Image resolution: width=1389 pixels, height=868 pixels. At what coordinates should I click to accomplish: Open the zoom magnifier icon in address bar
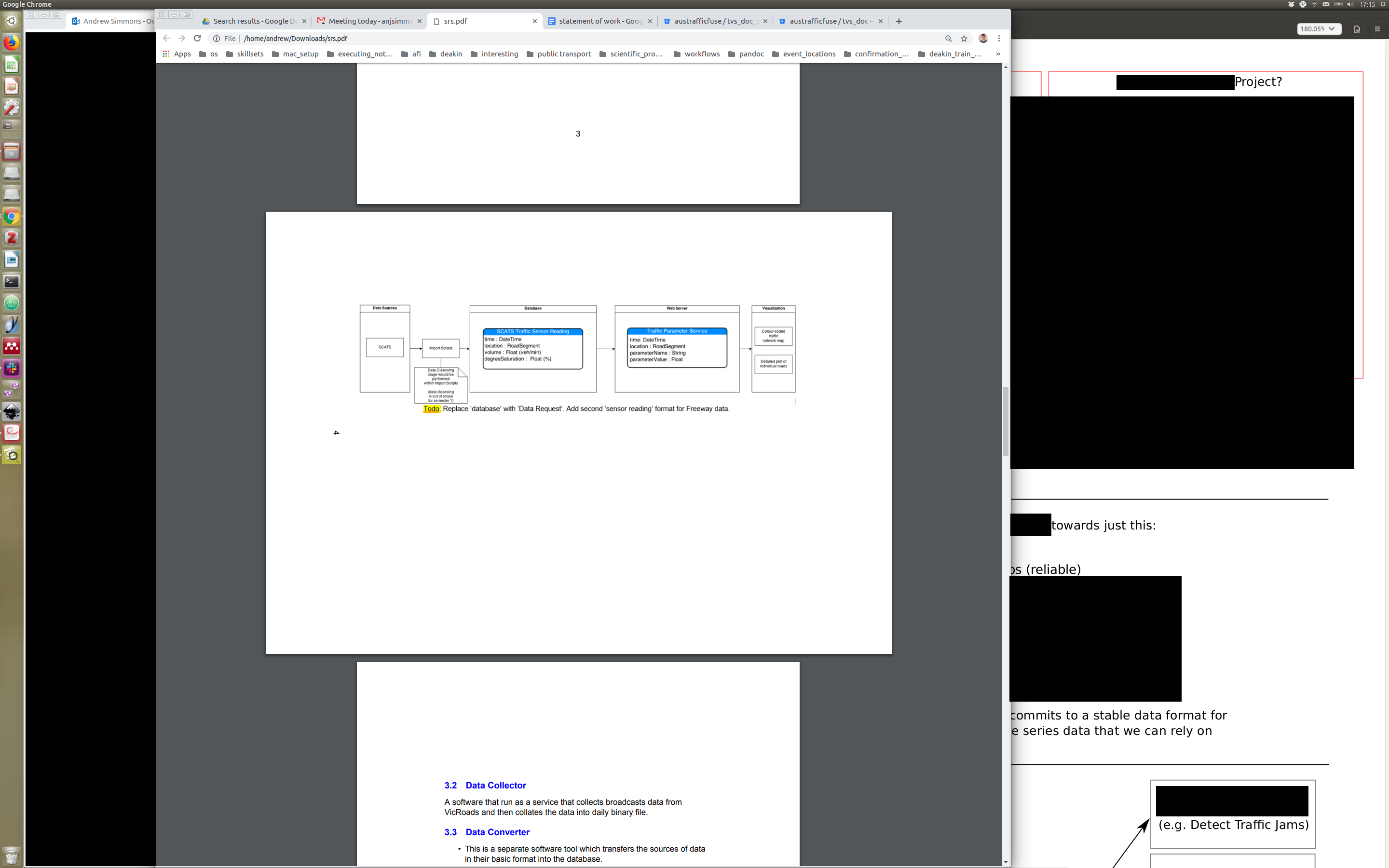(x=948, y=39)
